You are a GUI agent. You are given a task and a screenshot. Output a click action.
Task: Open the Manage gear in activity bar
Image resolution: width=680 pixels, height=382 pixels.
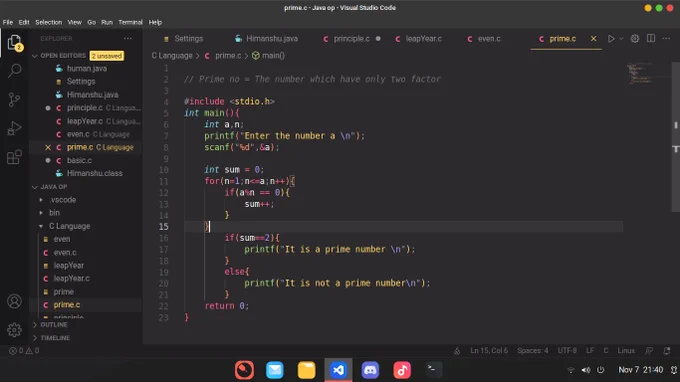(14, 330)
